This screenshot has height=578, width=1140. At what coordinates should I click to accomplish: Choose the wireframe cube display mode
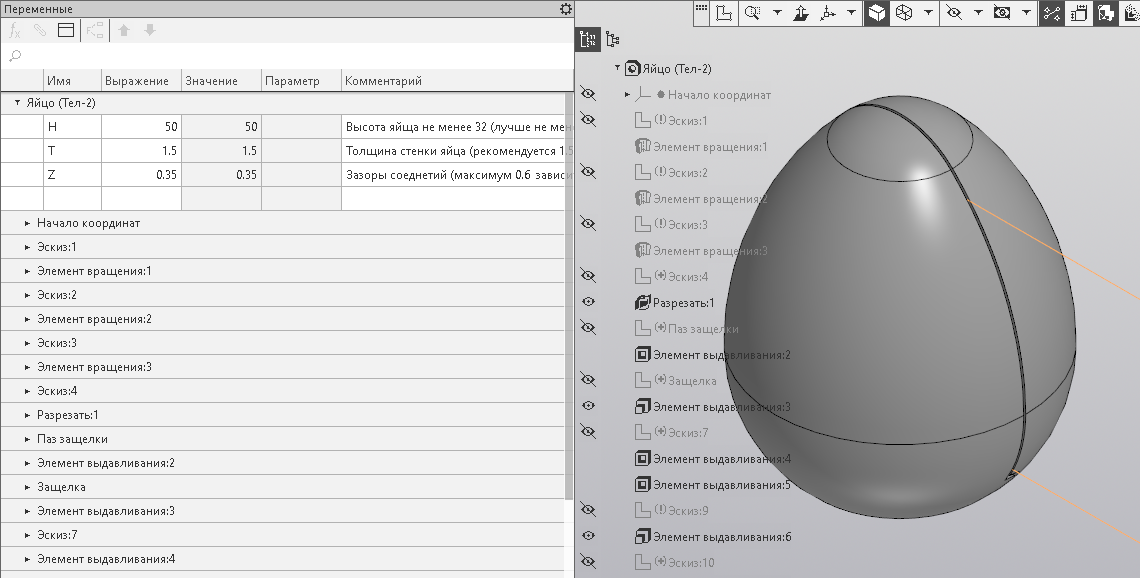(x=904, y=13)
